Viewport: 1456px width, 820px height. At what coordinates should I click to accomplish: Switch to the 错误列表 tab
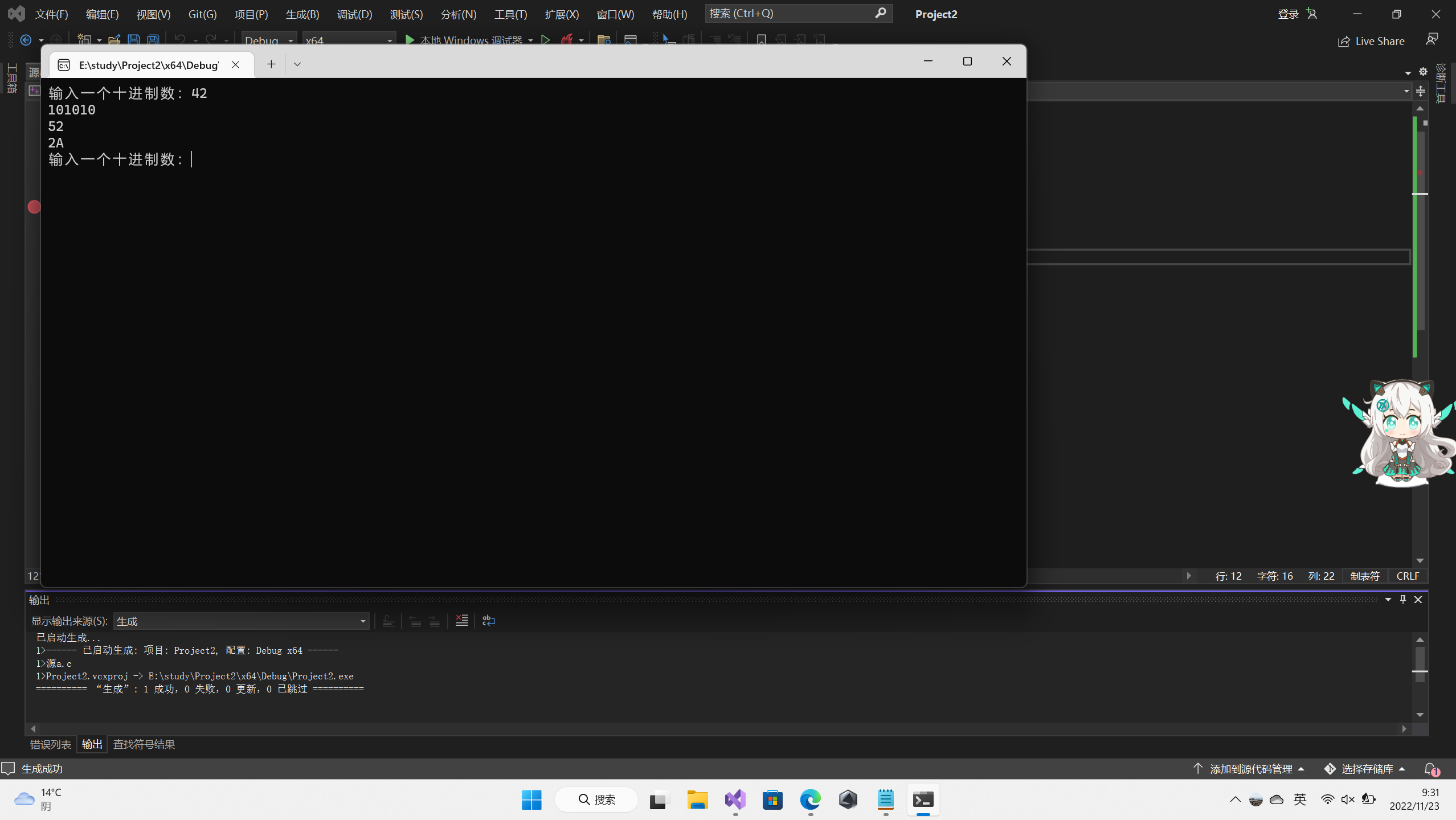(51, 744)
